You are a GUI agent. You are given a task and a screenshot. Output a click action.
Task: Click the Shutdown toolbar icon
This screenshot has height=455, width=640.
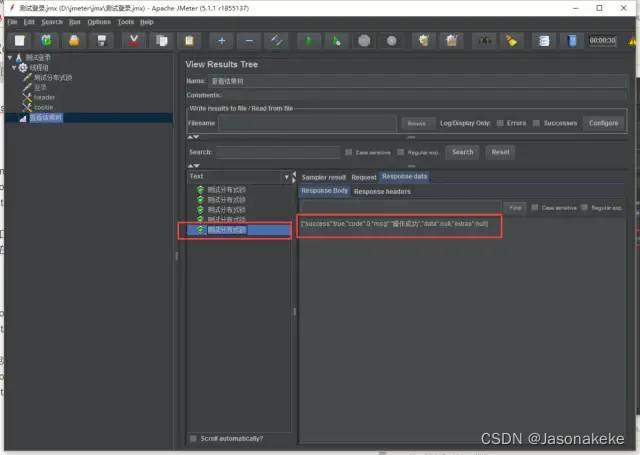click(391, 40)
